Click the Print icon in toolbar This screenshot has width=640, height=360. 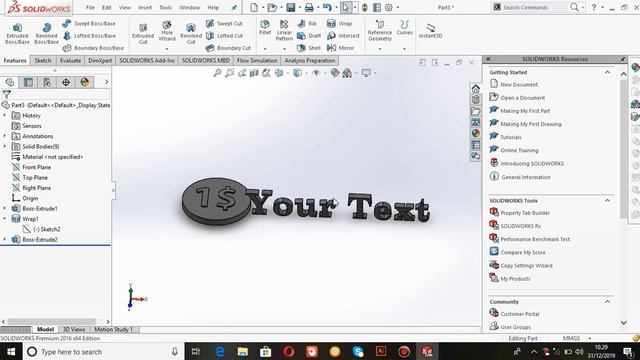pos(309,7)
